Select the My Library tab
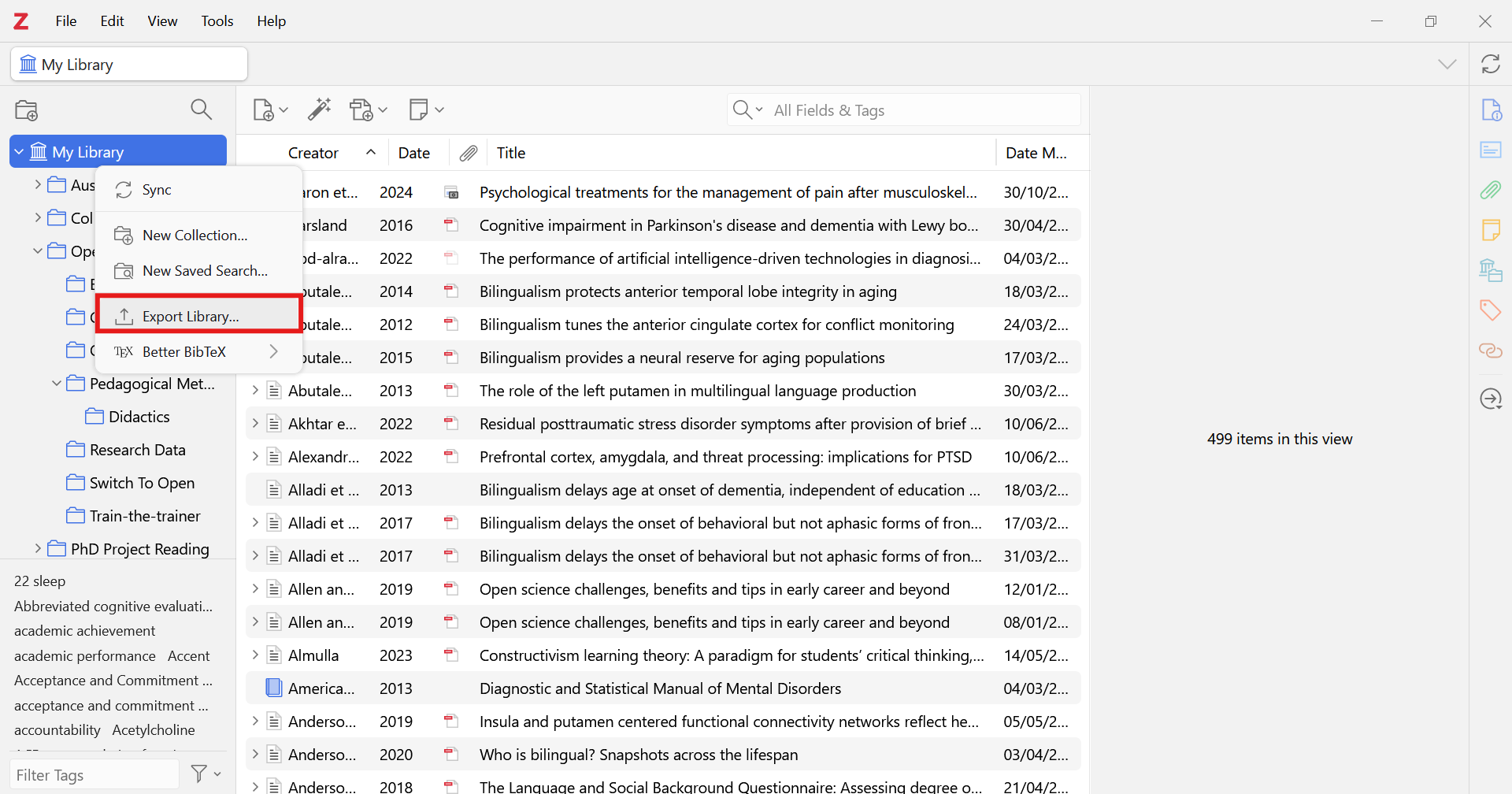 pyautogui.click(x=129, y=65)
